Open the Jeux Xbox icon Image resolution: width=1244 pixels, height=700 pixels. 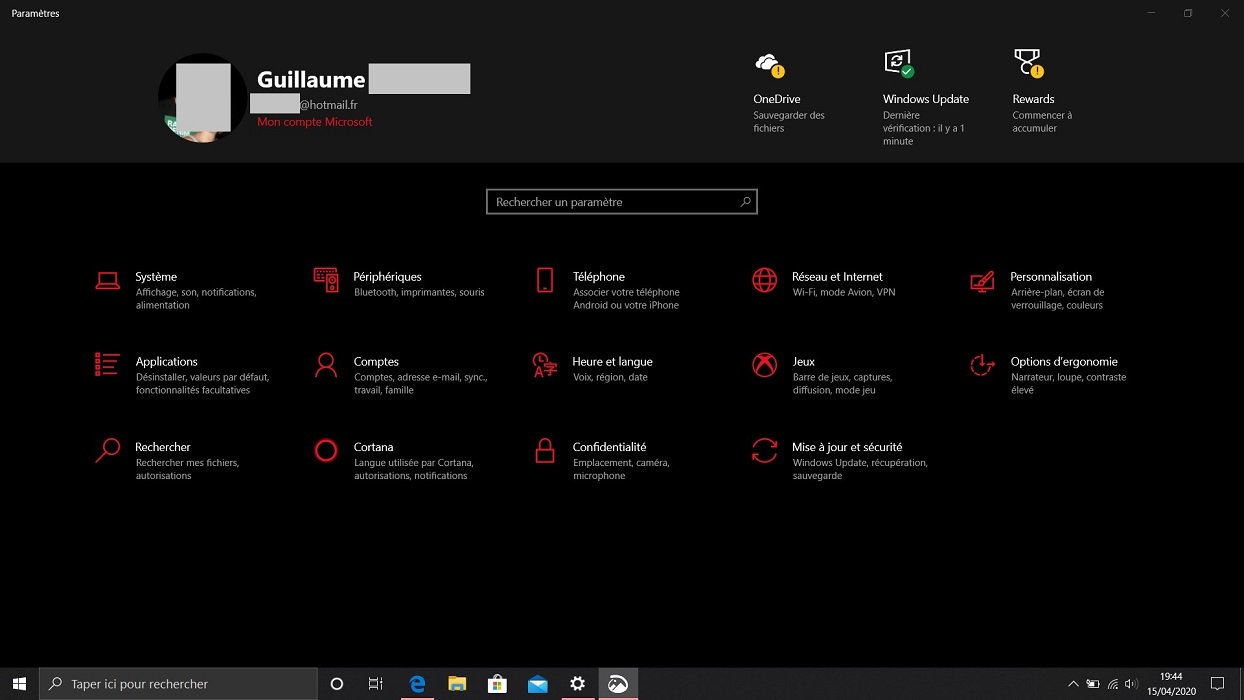point(764,365)
